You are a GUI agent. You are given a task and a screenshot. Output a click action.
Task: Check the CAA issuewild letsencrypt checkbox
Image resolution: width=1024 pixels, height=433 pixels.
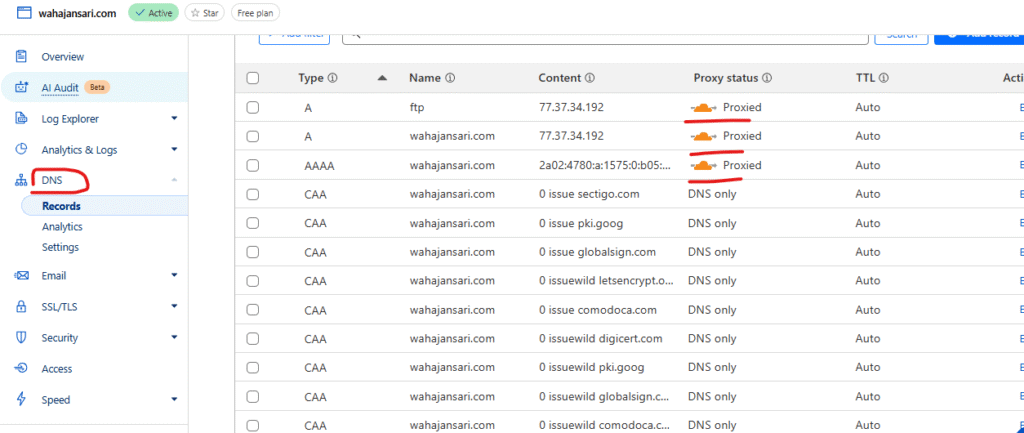[253, 281]
